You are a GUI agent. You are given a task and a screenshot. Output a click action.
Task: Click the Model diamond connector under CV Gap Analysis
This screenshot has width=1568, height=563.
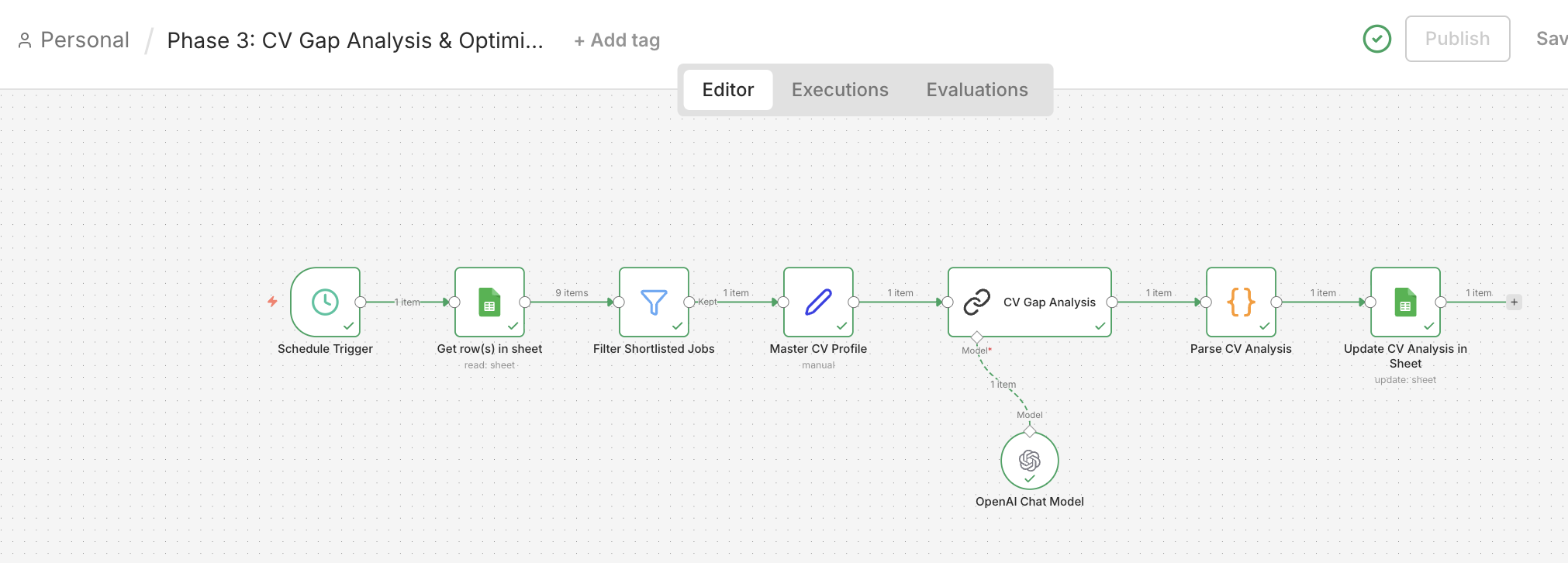pyautogui.click(x=977, y=337)
